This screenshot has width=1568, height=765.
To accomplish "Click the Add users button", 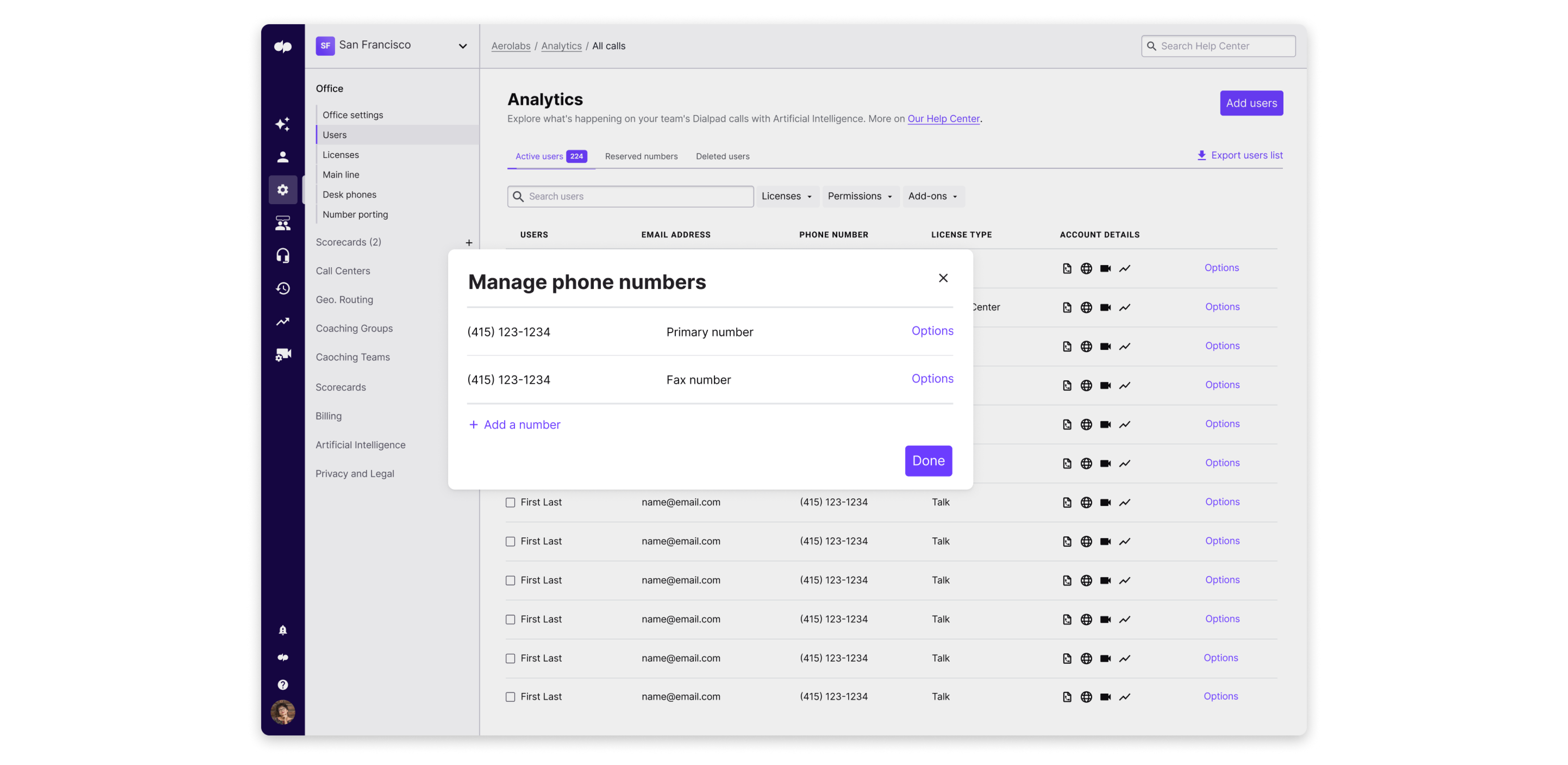I will 1251,103.
